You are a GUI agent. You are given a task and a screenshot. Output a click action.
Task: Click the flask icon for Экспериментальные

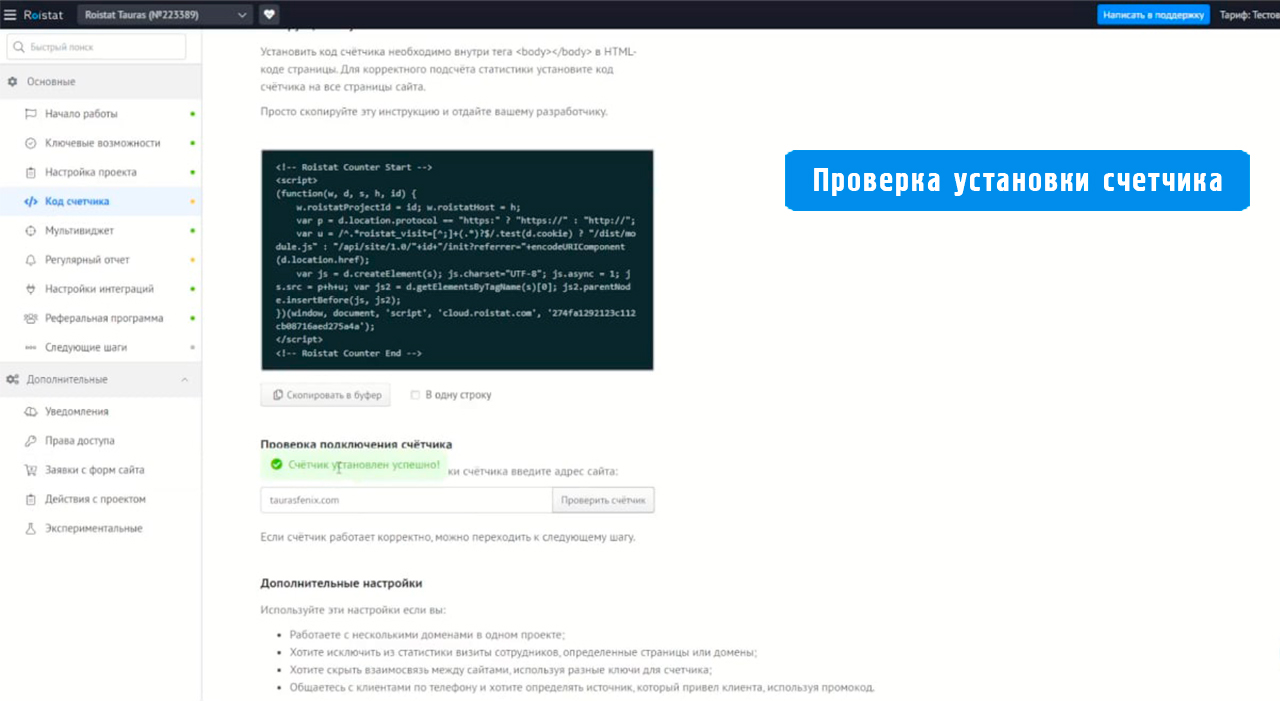tap(31, 528)
